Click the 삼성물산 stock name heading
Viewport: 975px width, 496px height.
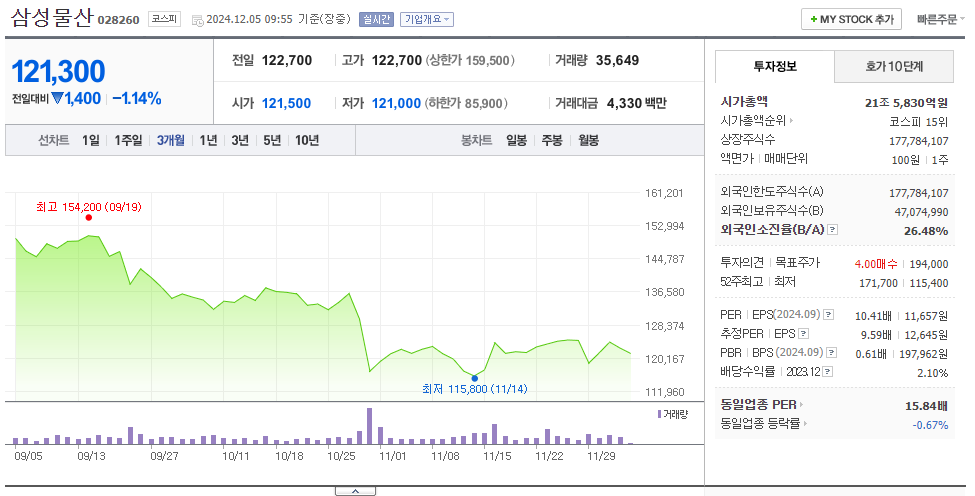pos(52,18)
